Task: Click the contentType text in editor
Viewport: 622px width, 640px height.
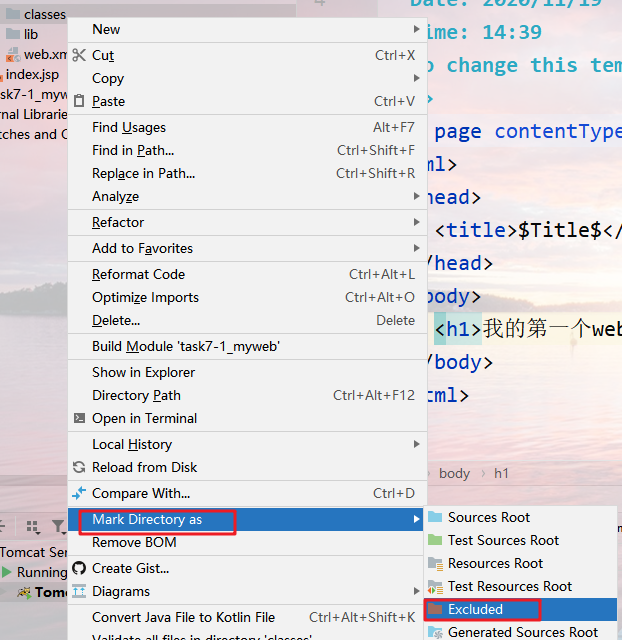Action: [558, 132]
